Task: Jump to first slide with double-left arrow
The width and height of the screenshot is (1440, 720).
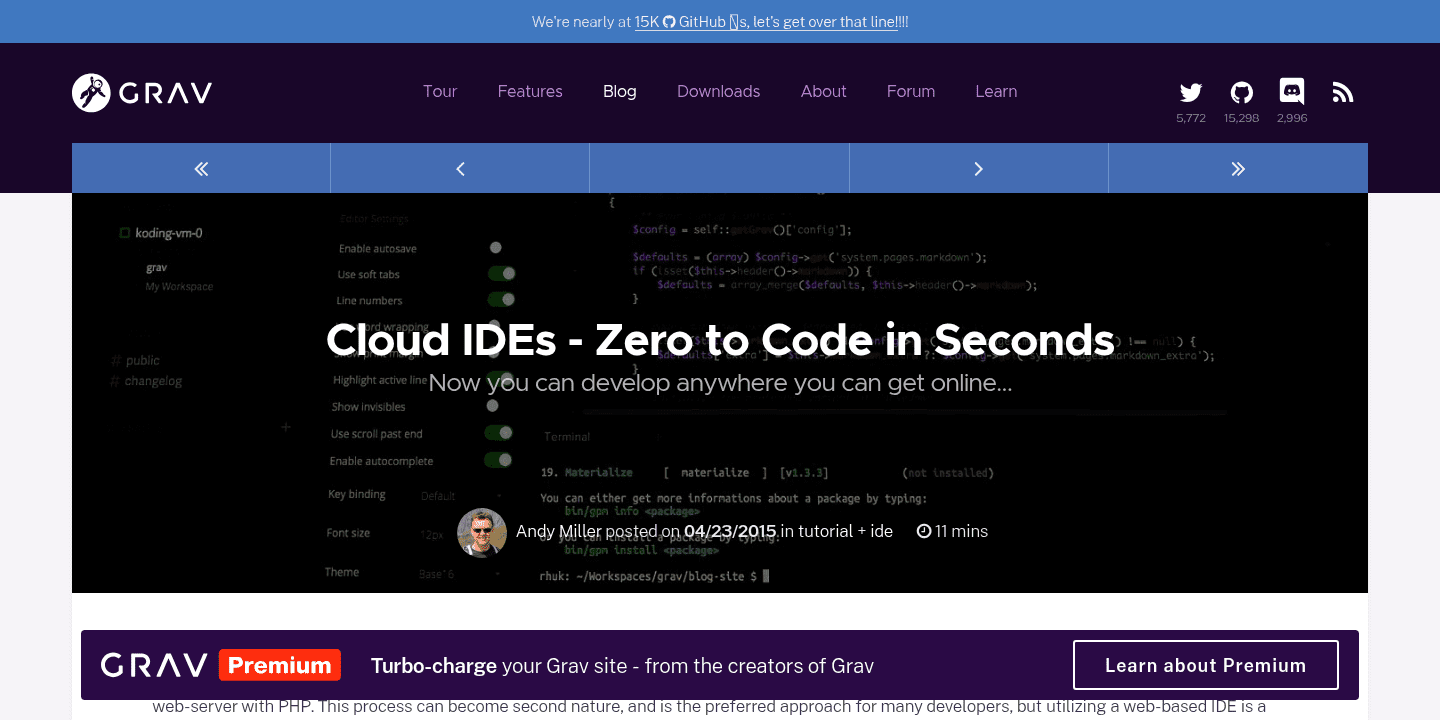Action: point(200,167)
